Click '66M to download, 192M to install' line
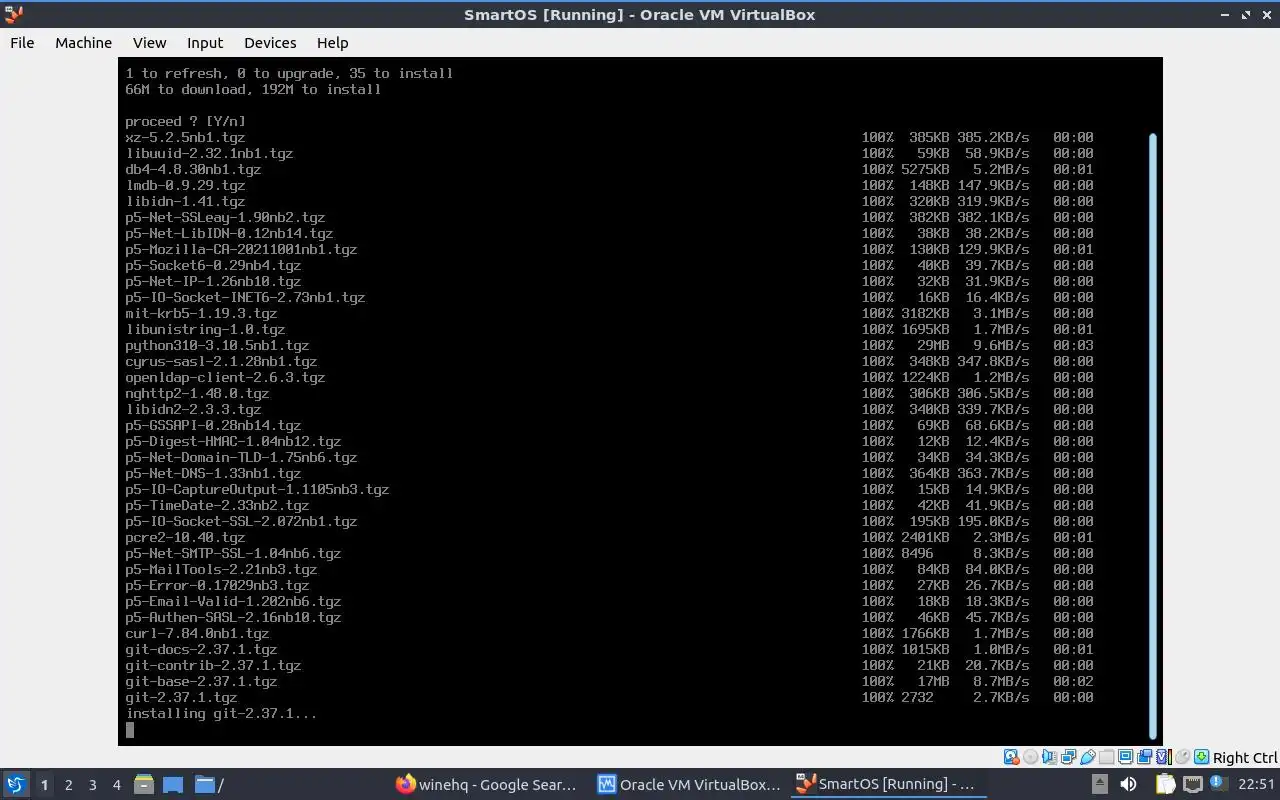The width and height of the screenshot is (1280, 800). click(253, 89)
